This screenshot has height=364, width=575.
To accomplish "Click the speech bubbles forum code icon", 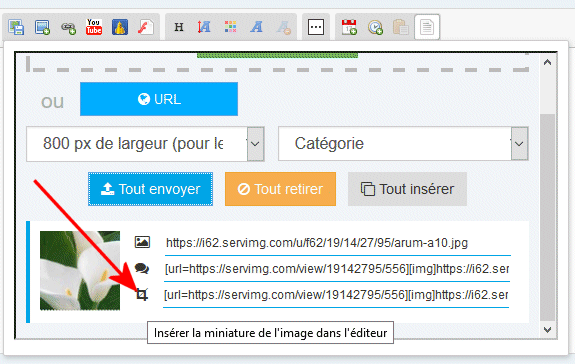I will click(142, 268).
